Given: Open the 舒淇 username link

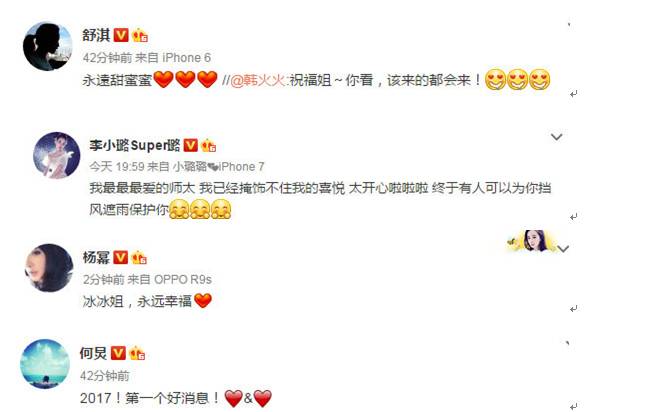Looking at the screenshot, I should (96, 35).
